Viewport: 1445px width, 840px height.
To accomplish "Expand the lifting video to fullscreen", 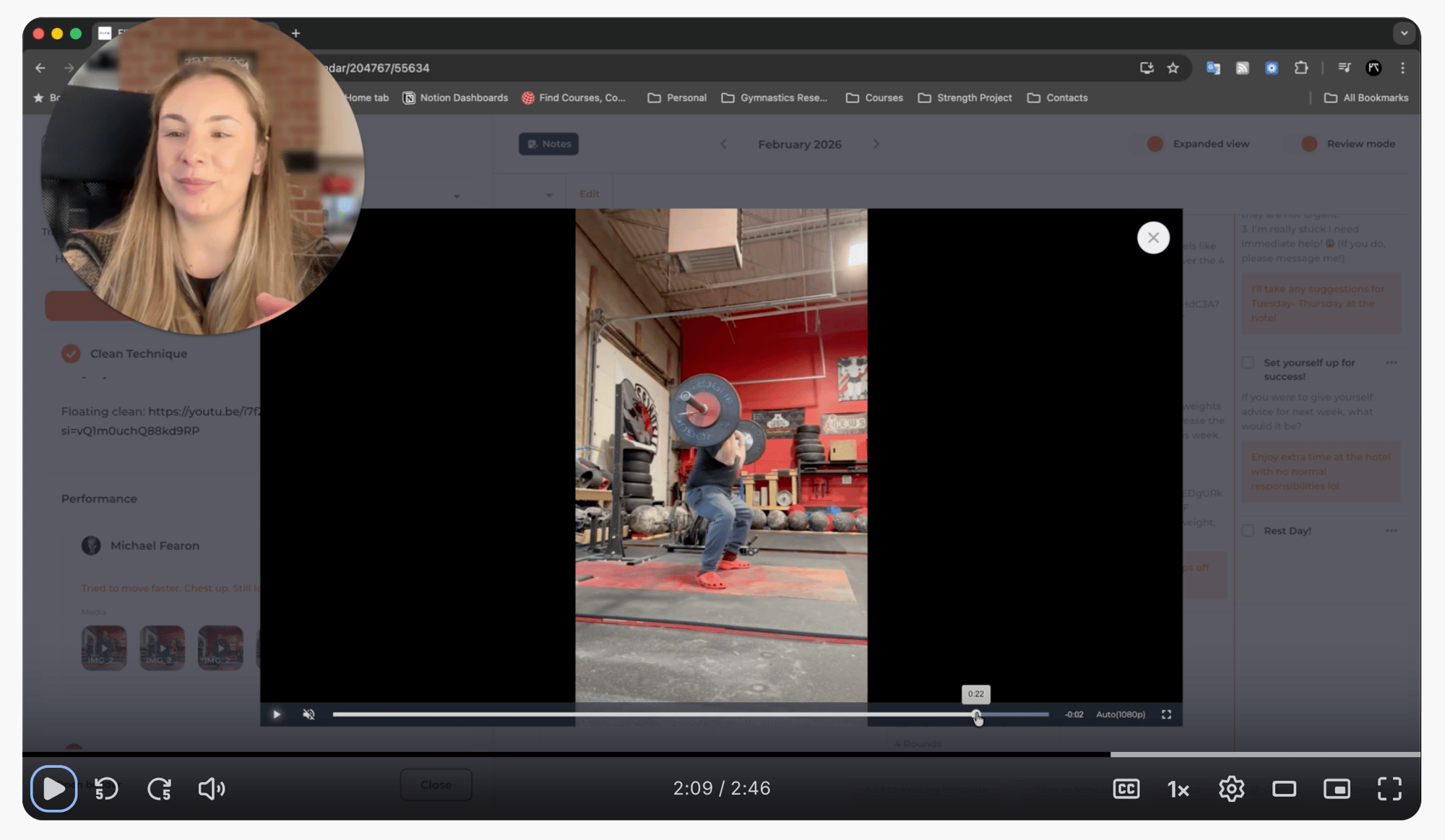I will [x=1166, y=714].
